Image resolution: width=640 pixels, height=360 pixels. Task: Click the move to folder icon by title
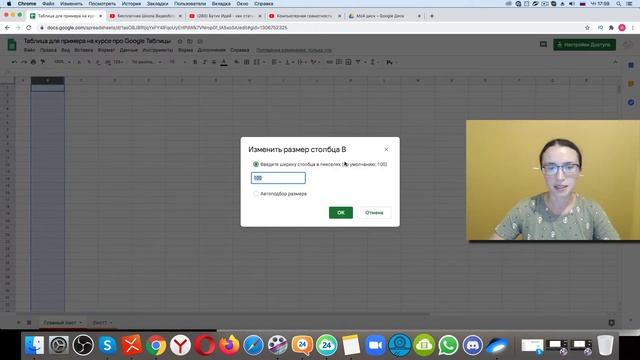190,41
